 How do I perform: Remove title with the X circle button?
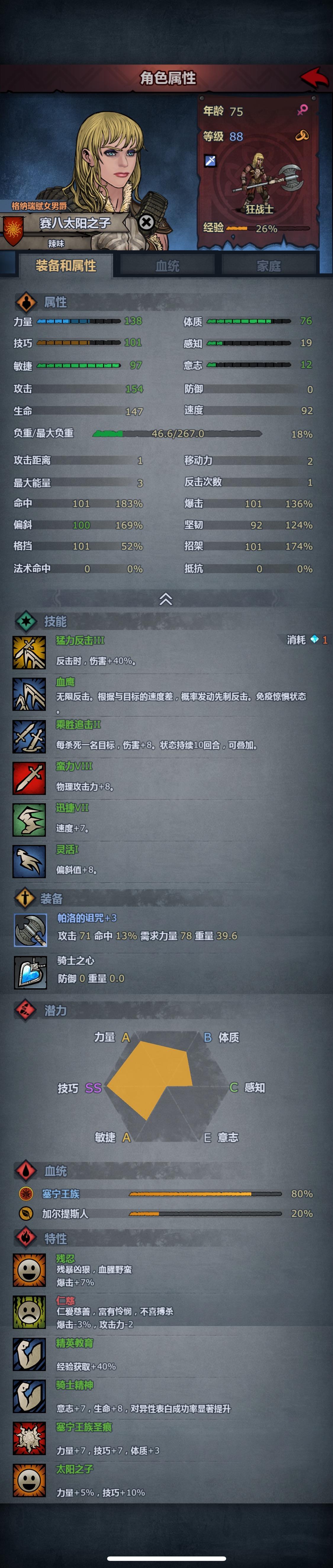(x=146, y=222)
